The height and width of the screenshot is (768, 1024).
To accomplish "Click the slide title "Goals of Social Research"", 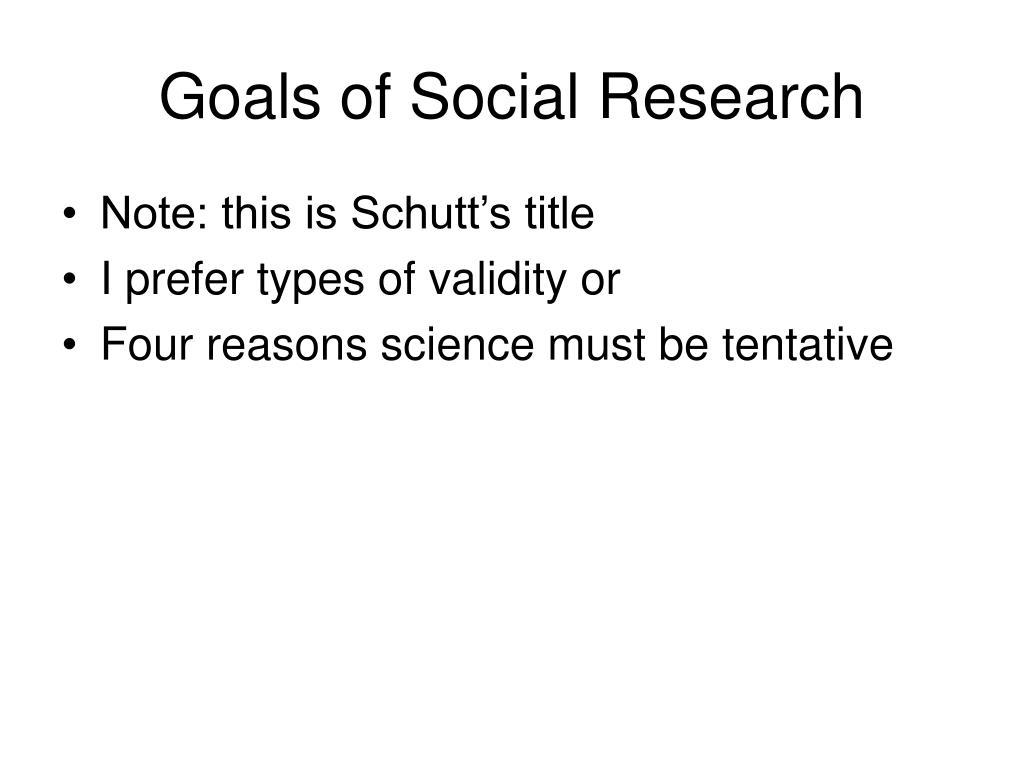I will [x=511, y=97].
